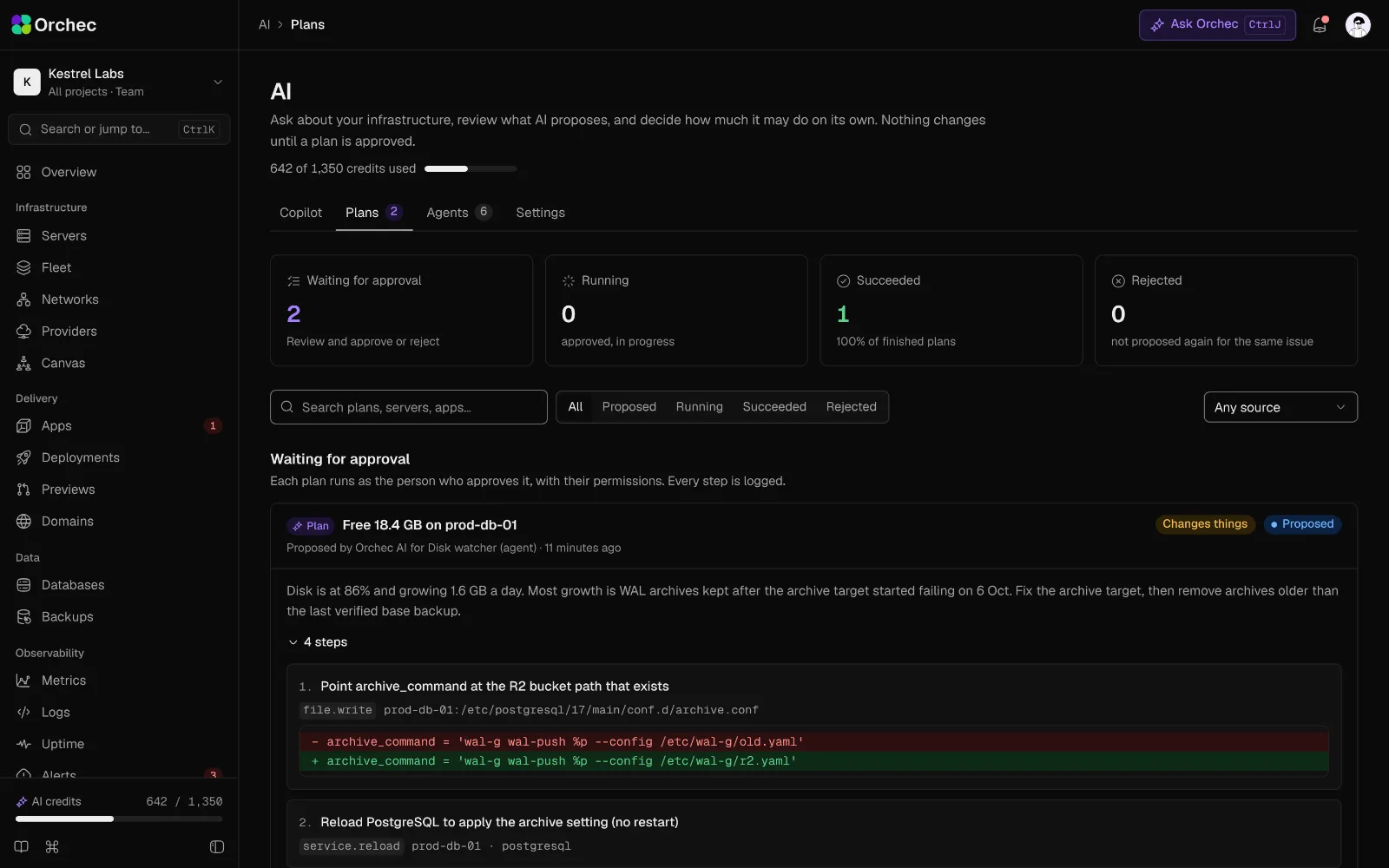This screenshot has height=868, width=1389.
Task: Click the Providers cloud icon
Action: point(23,332)
